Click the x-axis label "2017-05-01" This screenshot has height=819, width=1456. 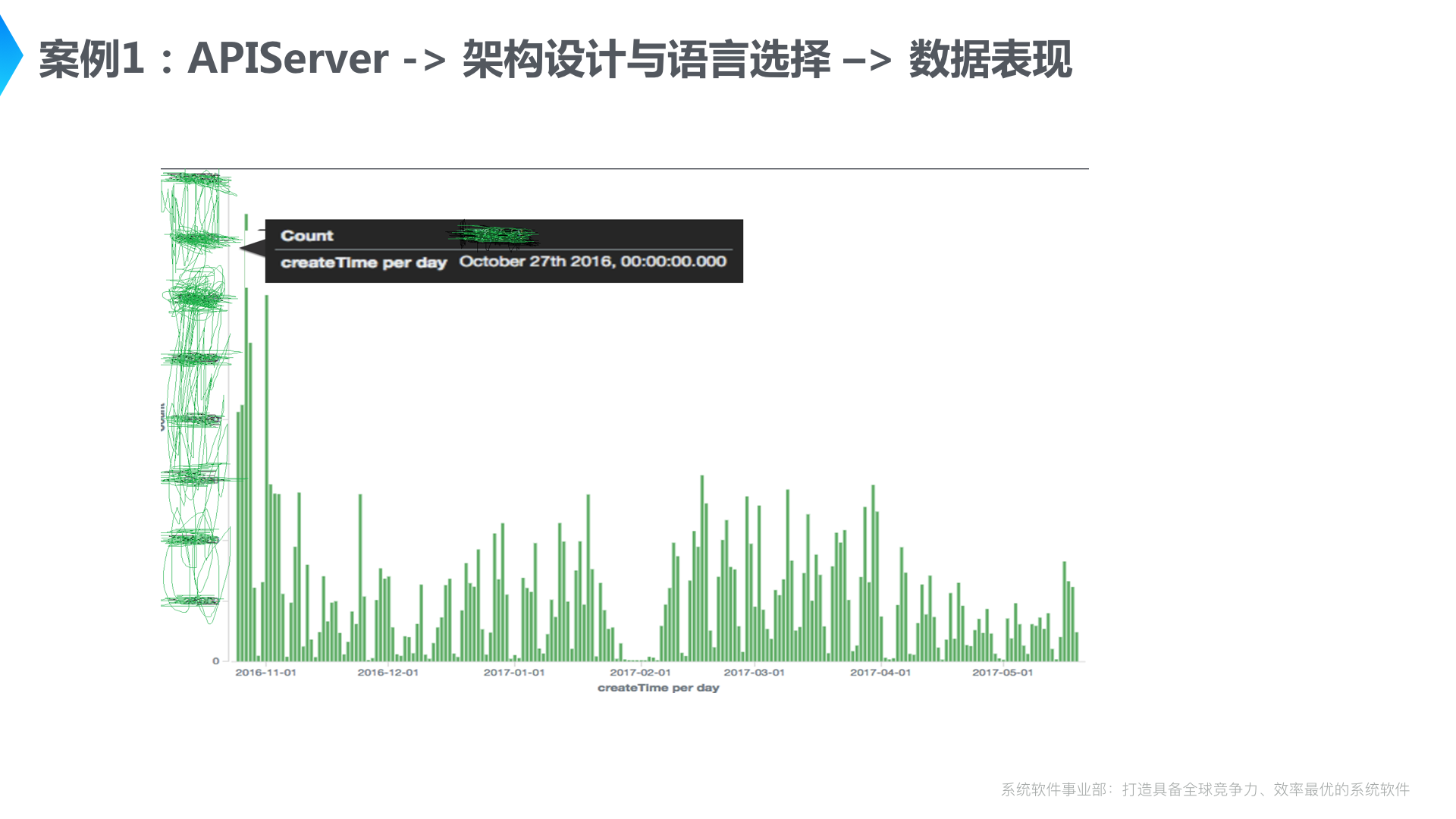pyautogui.click(x=1003, y=673)
